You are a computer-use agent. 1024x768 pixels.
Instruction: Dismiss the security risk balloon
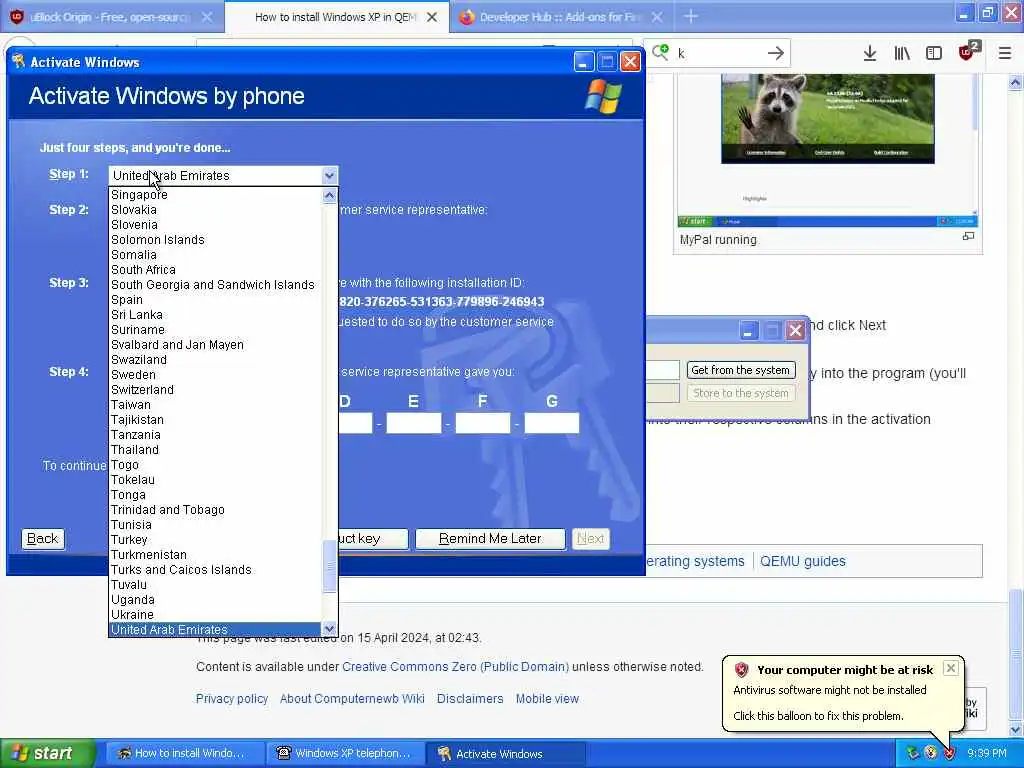click(951, 668)
